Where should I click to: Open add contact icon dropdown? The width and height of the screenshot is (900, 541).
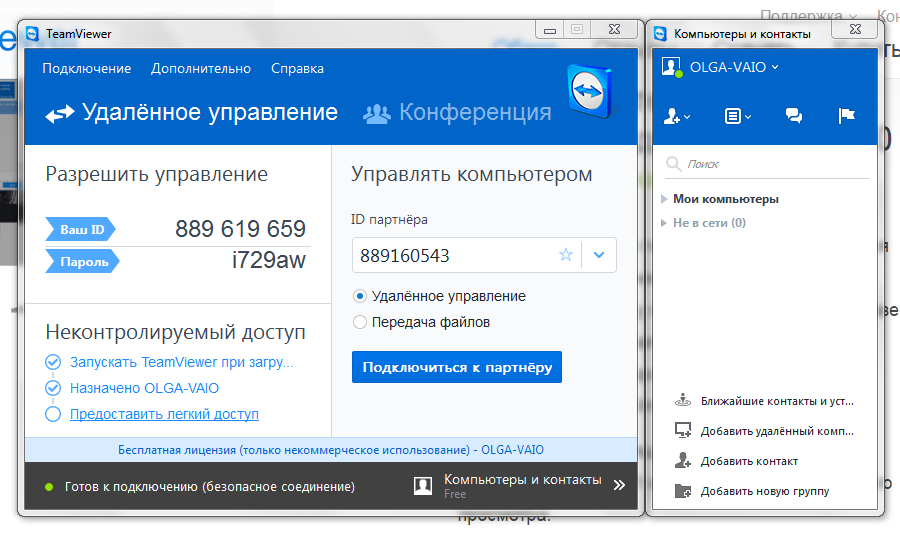tap(677, 116)
